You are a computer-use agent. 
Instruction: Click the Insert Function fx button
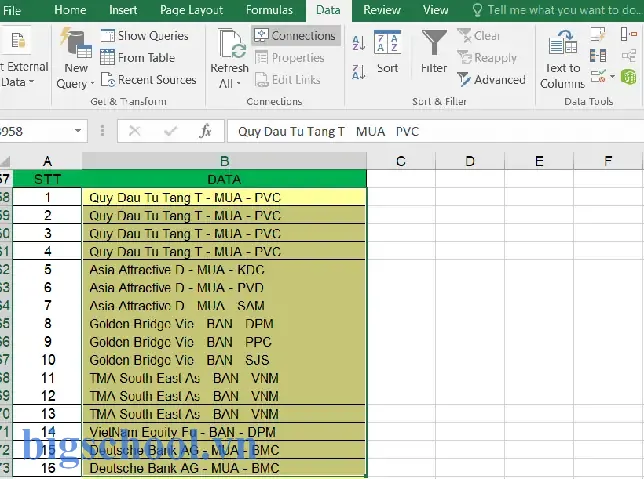tap(205, 131)
